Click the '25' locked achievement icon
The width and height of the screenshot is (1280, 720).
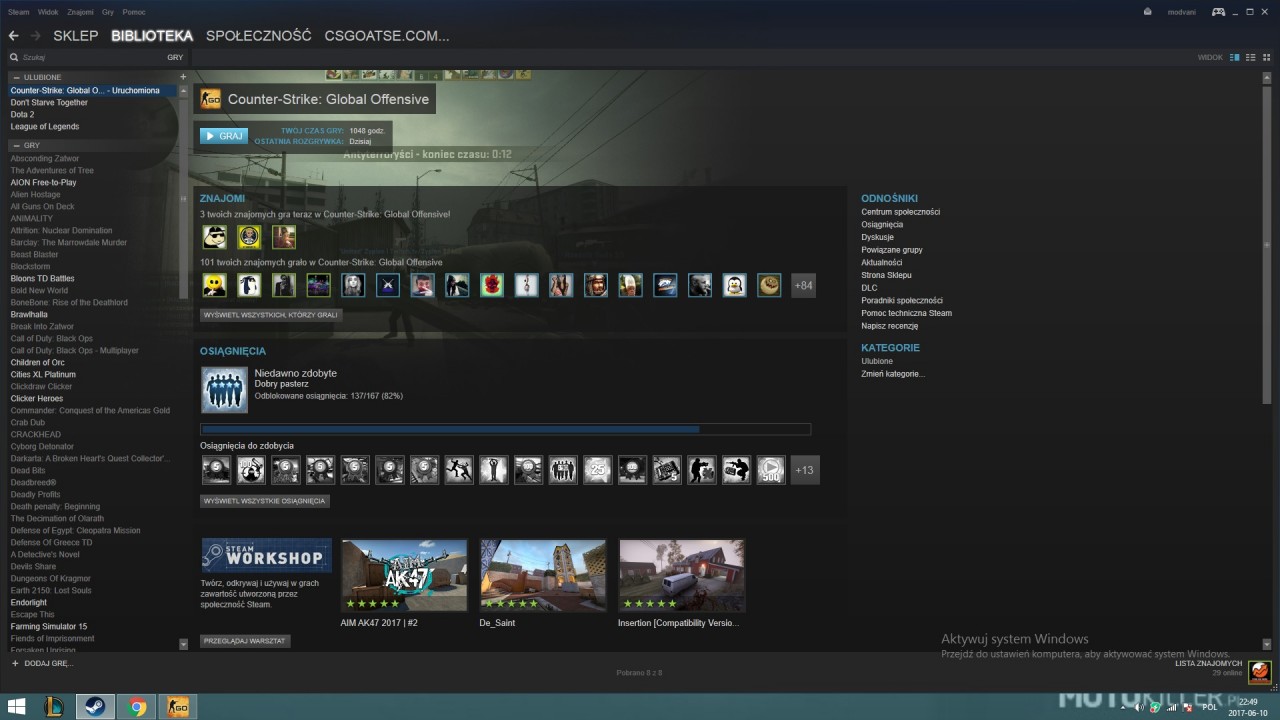[598, 470]
